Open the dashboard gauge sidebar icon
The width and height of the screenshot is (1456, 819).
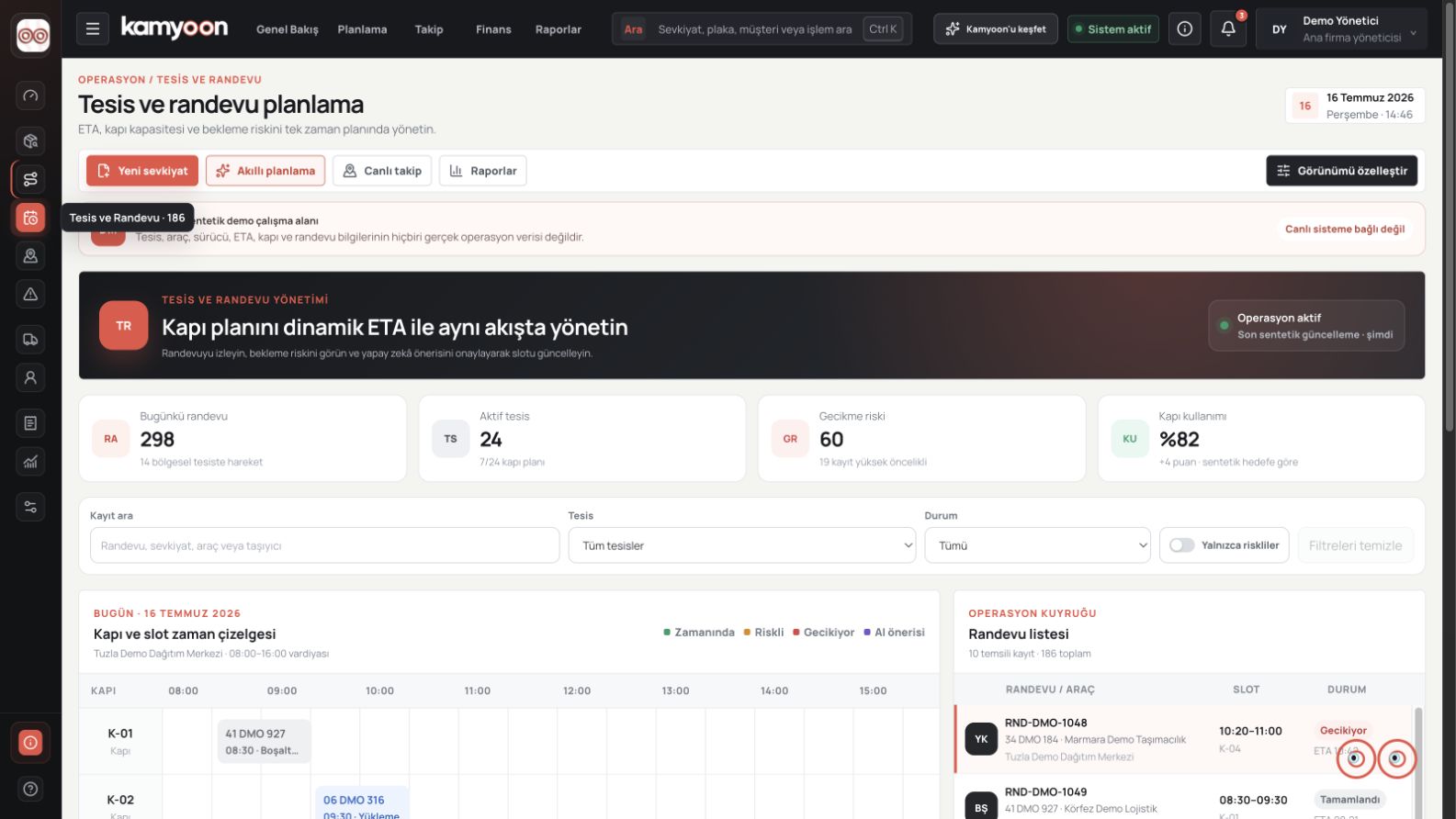pyautogui.click(x=30, y=95)
